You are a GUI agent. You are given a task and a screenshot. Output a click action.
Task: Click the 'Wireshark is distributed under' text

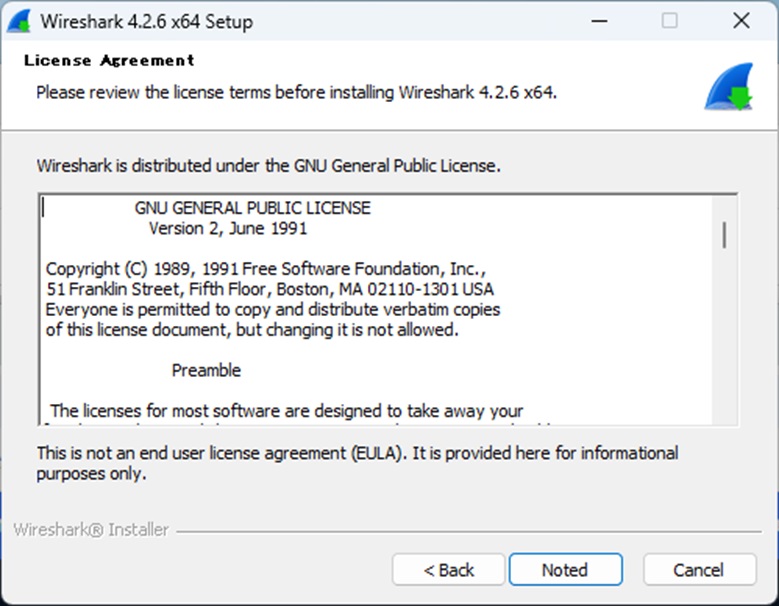pyautogui.click(x=268, y=165)
